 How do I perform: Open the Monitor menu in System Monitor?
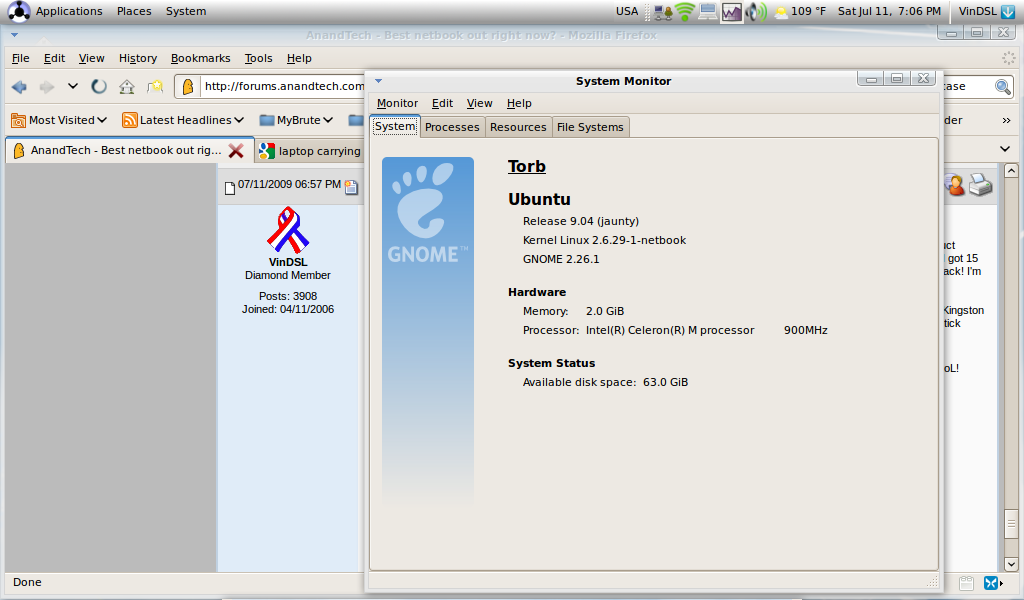(397, 103)
